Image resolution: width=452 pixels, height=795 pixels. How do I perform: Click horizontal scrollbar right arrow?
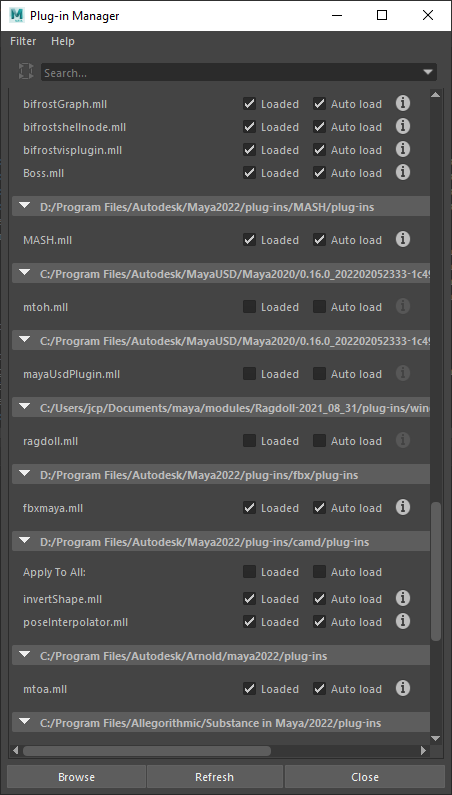tap(424, 750)
